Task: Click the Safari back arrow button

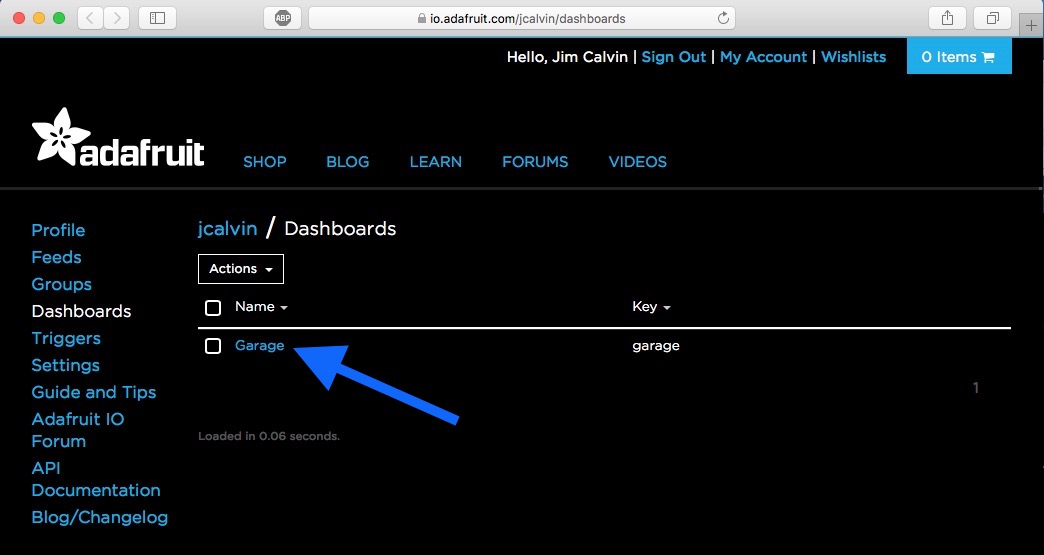Action: point(90,18)
